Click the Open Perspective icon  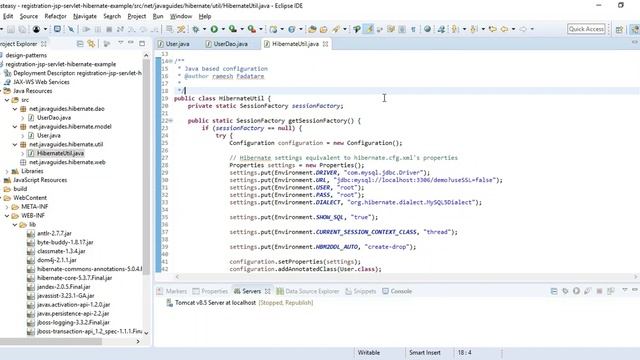pos(619,29)
